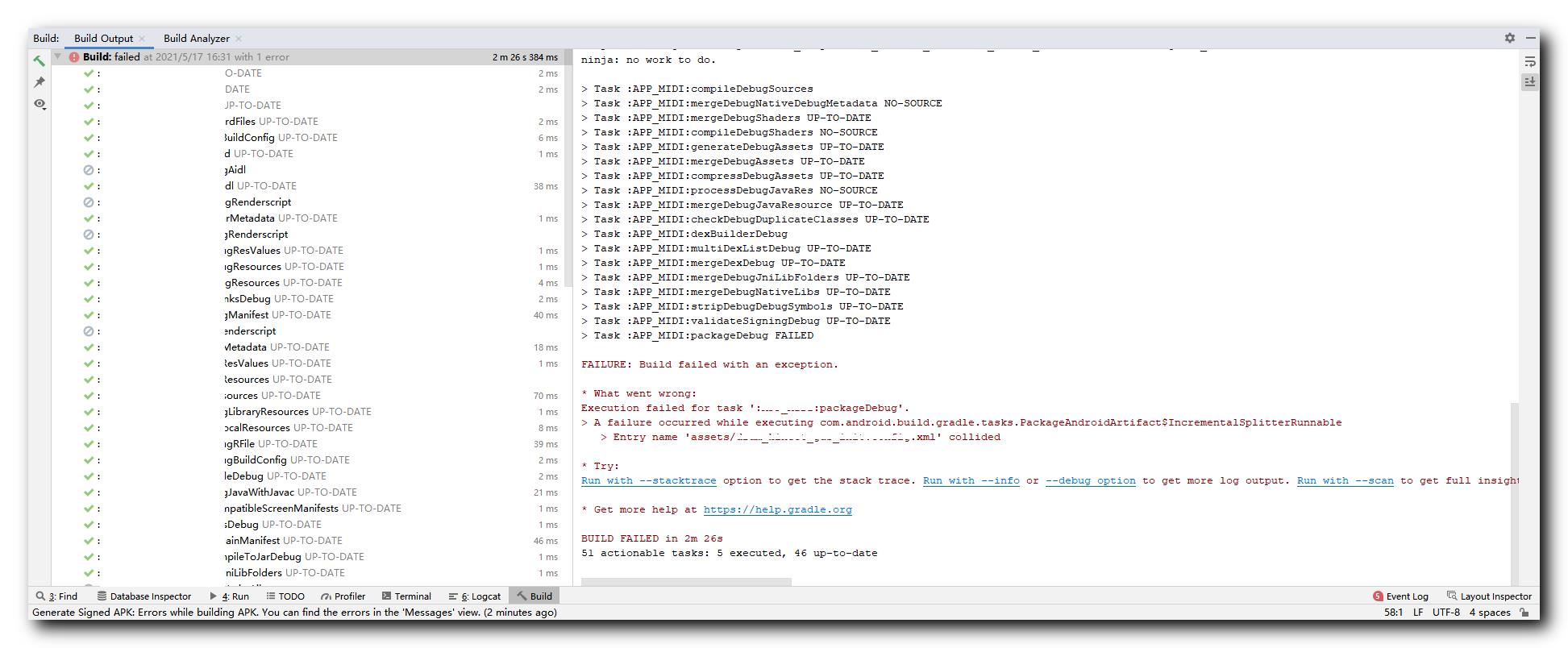This screenshot has height=648, width=1568.
Task: Toggle scroll to end of output
Action: pyautogui.click(x=1529, y=81)
